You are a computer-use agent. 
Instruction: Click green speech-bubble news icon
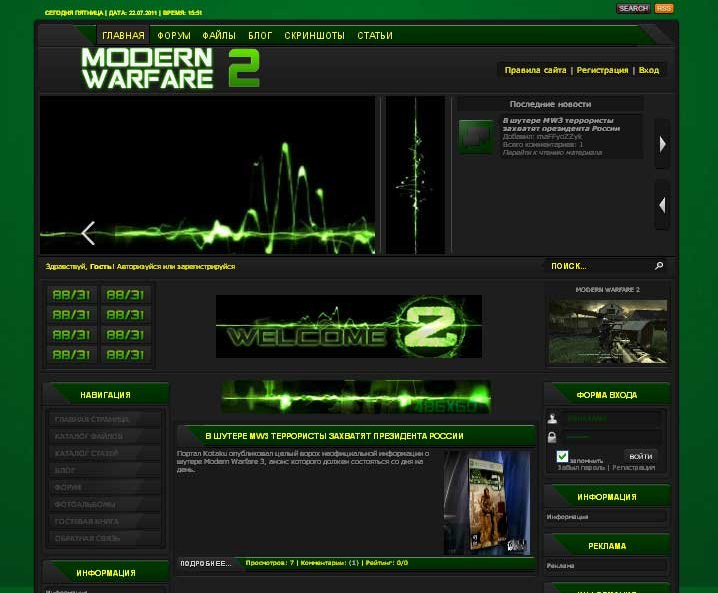pyautogui.click(x=476, y=136)
